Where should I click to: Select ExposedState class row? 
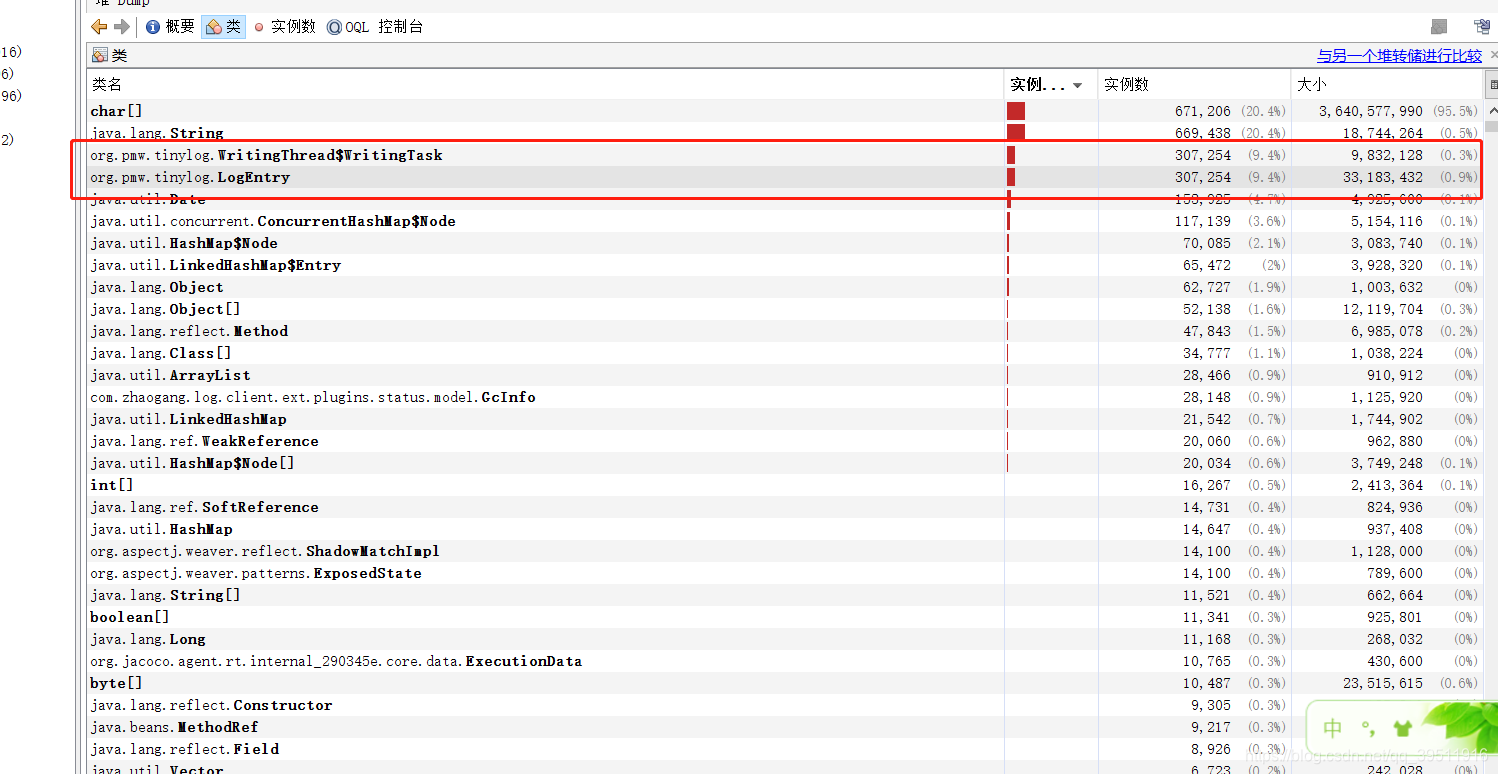pyautogui.click(x=785, y=573)
